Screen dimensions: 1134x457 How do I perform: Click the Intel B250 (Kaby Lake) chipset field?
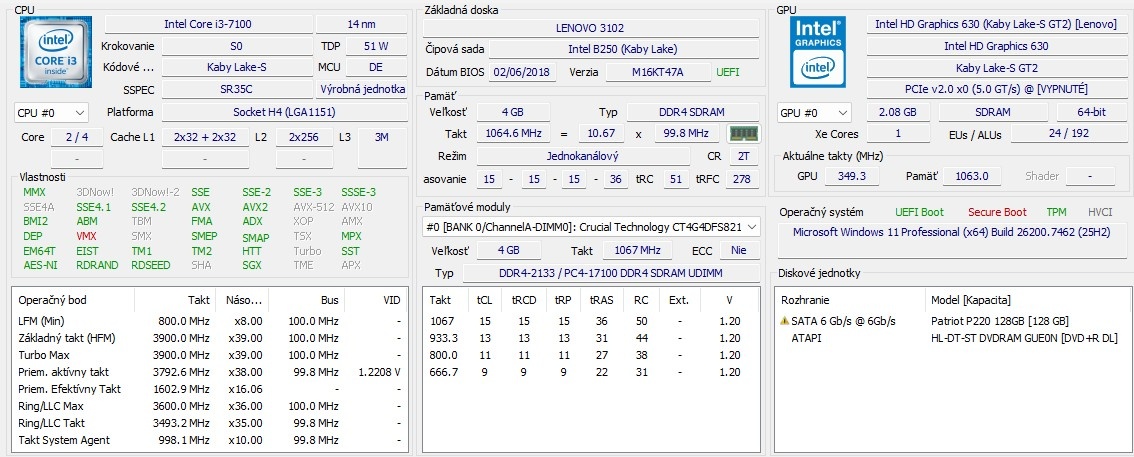coord(624,50)
